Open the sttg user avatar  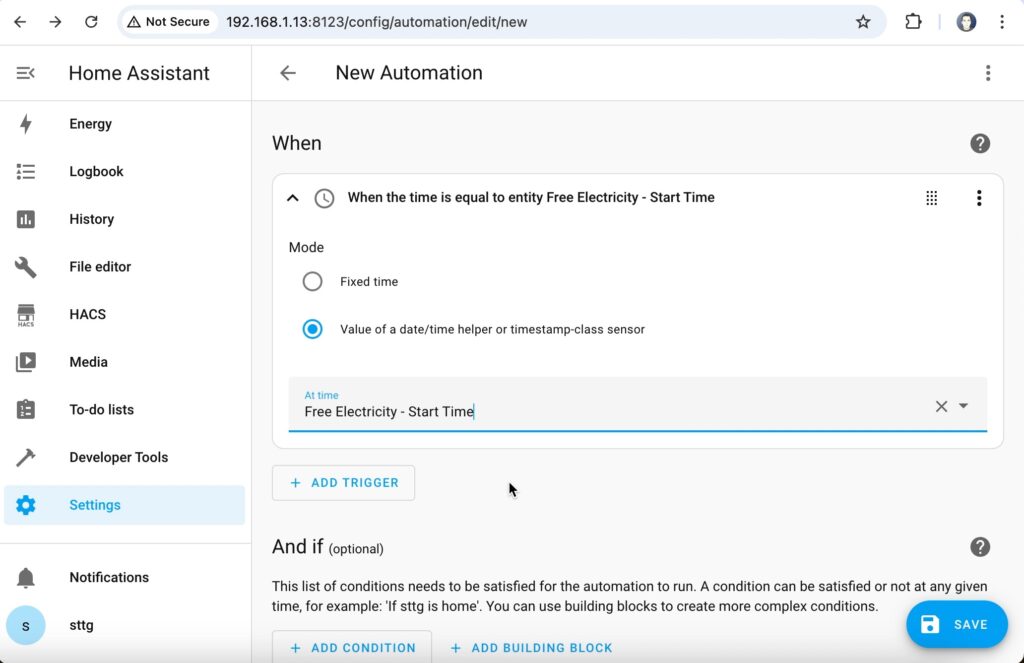pyautogui.click(x=25, y=625)
